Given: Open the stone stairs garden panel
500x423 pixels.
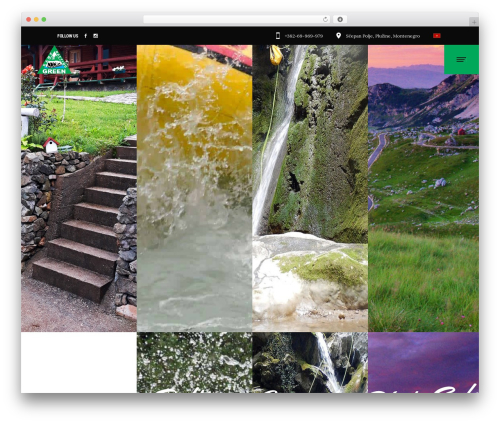Looking at the screenshot, I should (79, 188).
